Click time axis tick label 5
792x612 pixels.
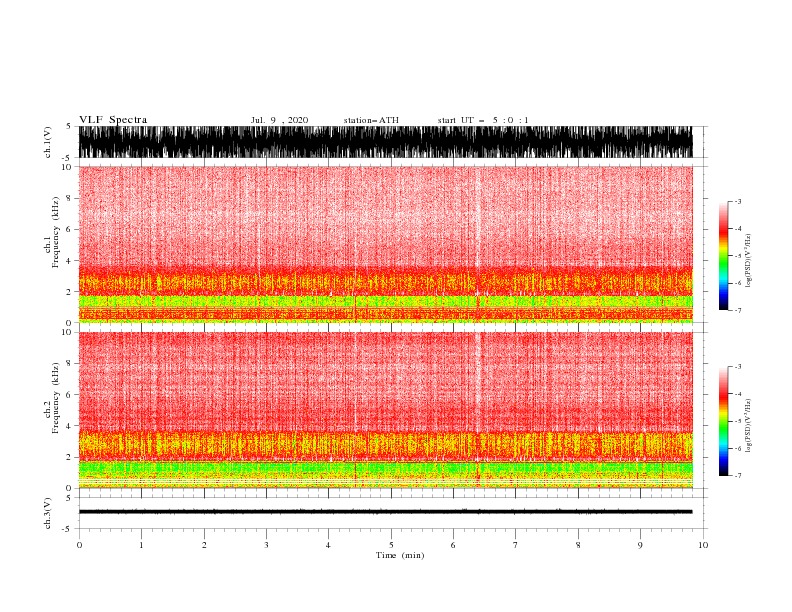click(x=391, y=545)
